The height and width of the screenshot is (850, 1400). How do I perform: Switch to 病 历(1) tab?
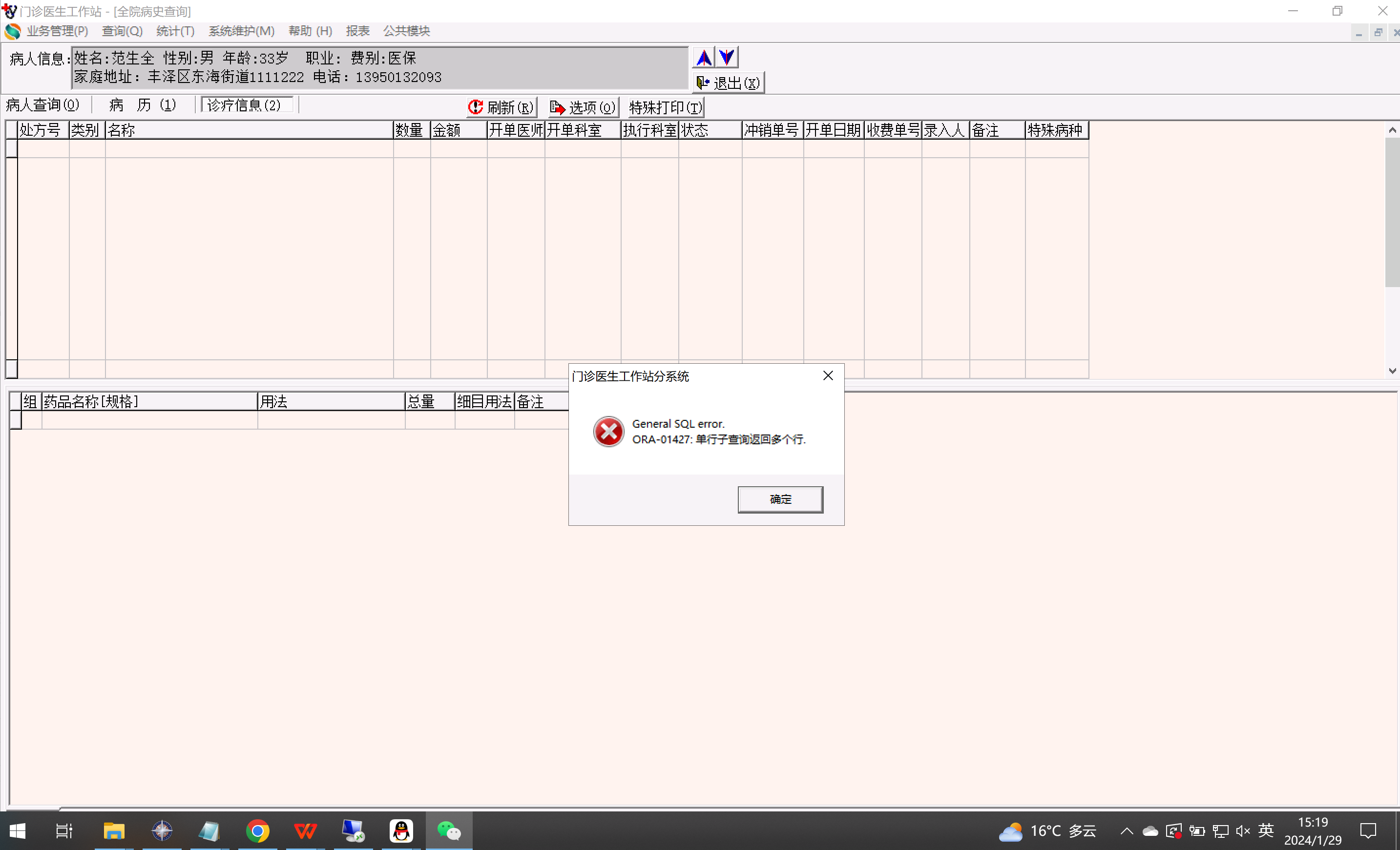click(143, 104)
